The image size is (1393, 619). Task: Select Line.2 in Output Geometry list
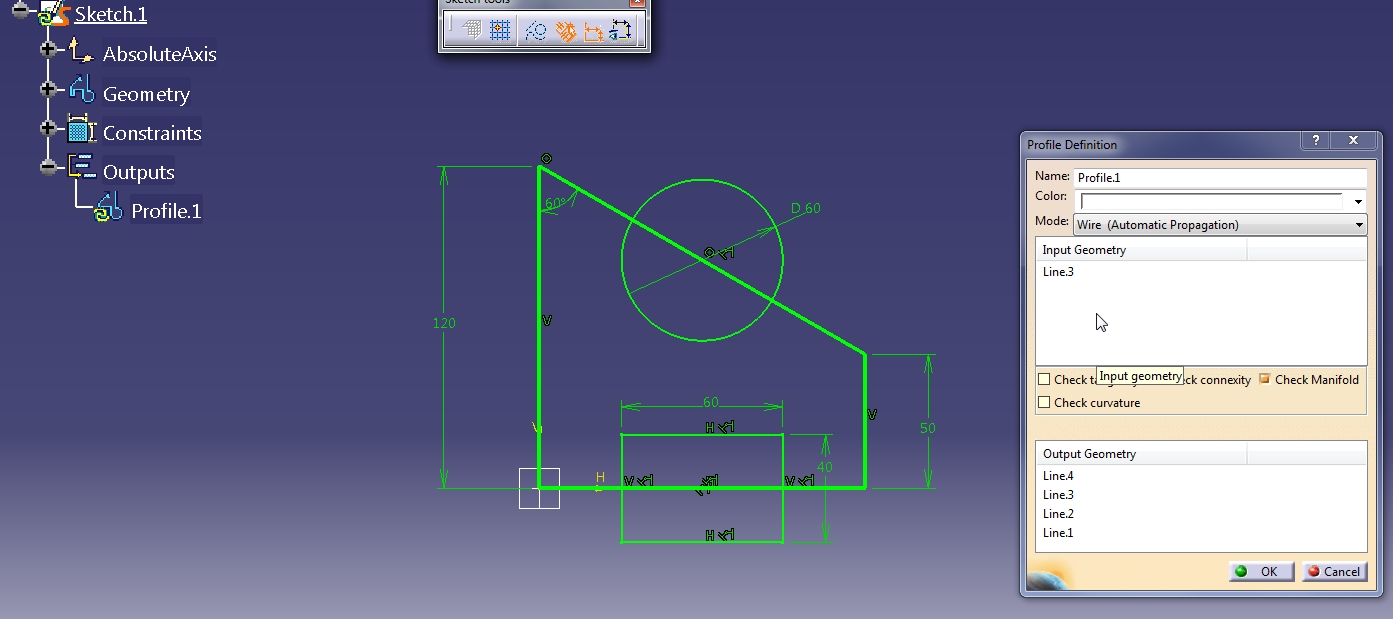(1058, 514)
